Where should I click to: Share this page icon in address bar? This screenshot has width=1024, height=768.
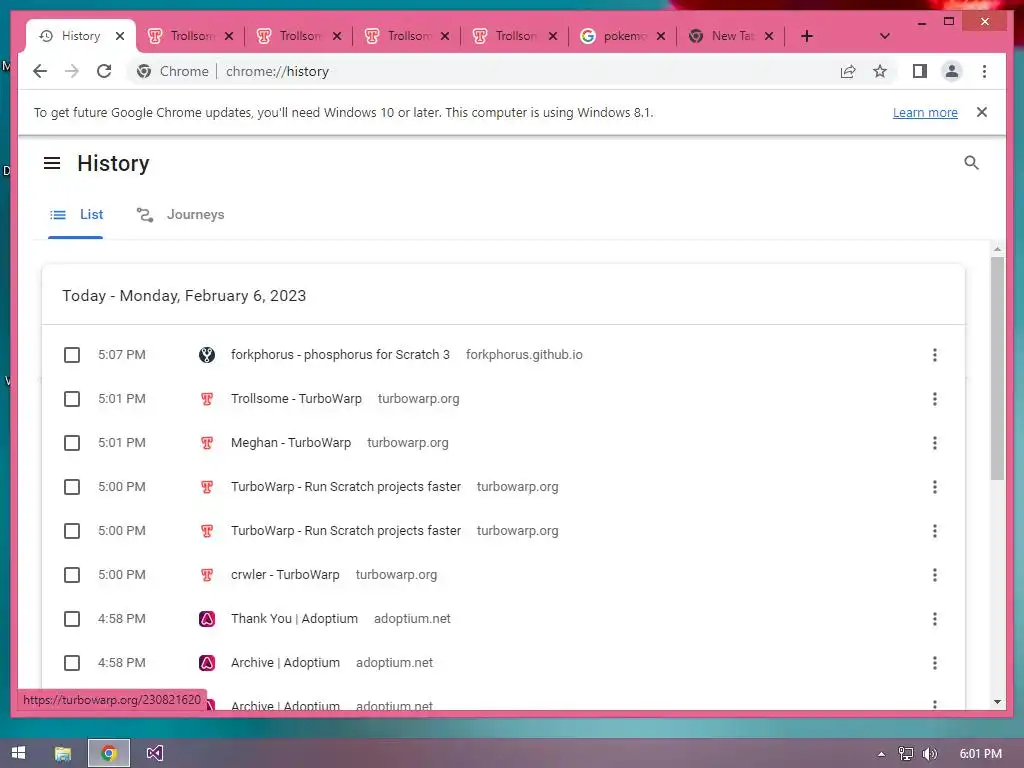(x=848, y=71)
